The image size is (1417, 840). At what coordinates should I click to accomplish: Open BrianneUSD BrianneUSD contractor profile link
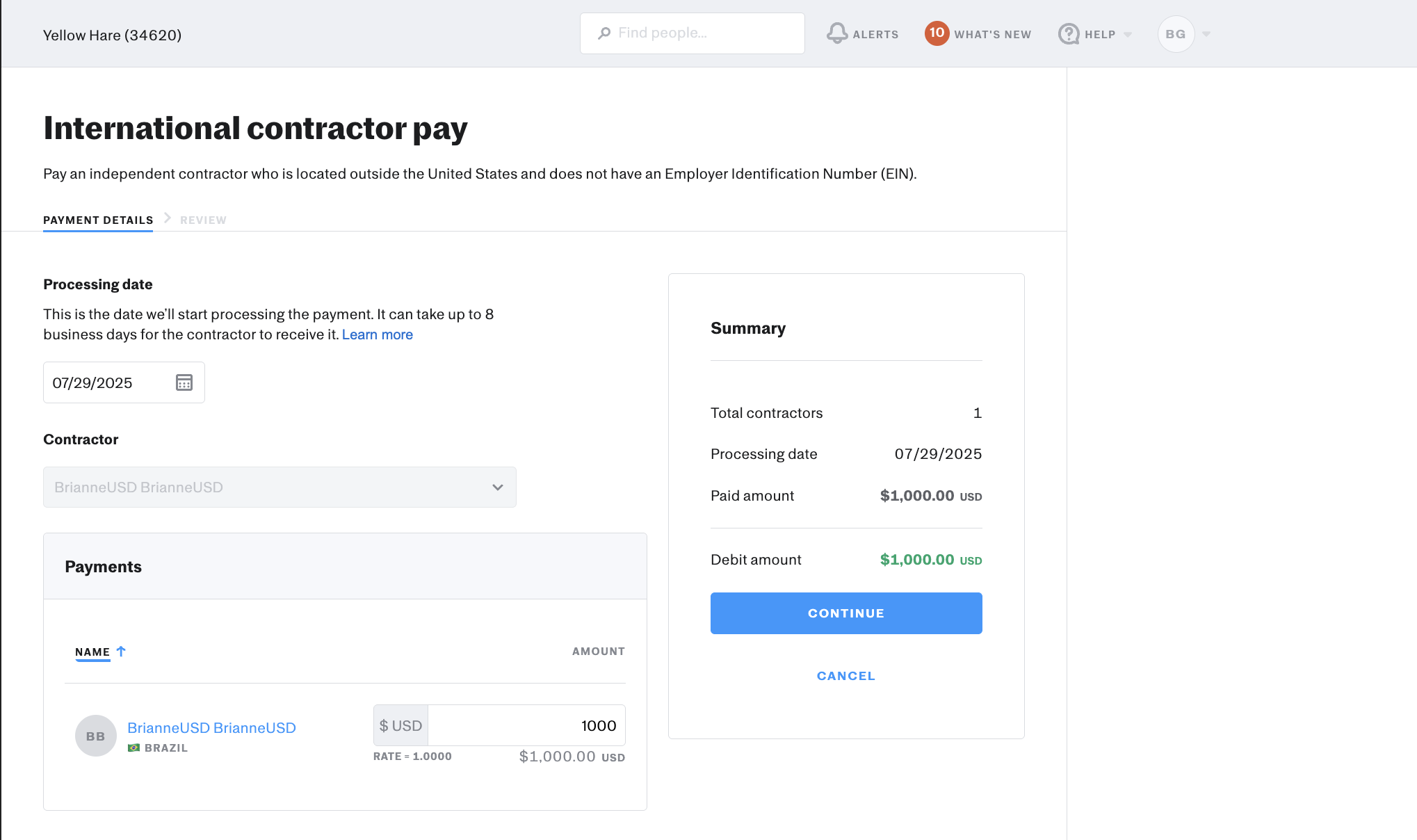211,727
